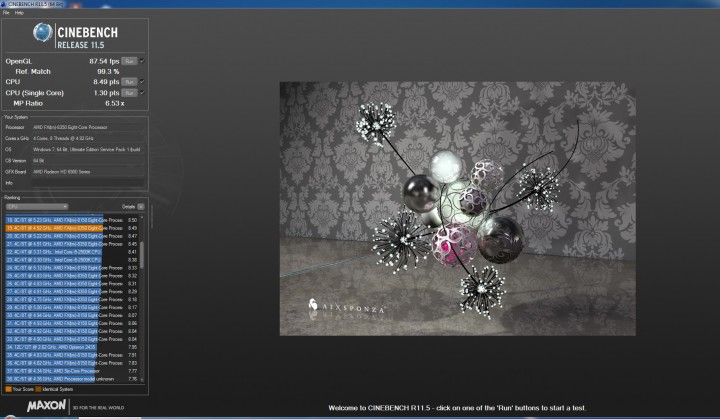Screen dimensions: 720x419
Task: Click the single core score 1.30 pts
Action: pos(106,93)
